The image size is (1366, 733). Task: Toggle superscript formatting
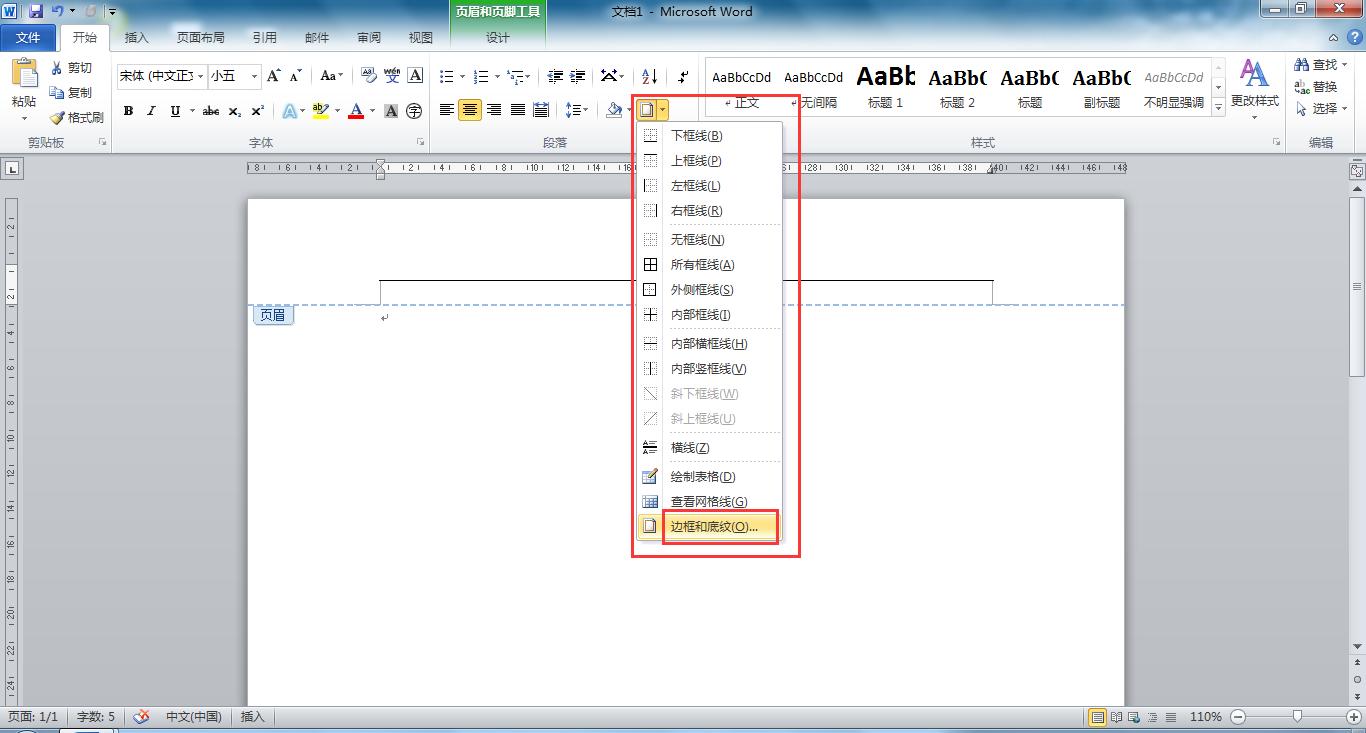pyautogui.click(x=258, y=111)
